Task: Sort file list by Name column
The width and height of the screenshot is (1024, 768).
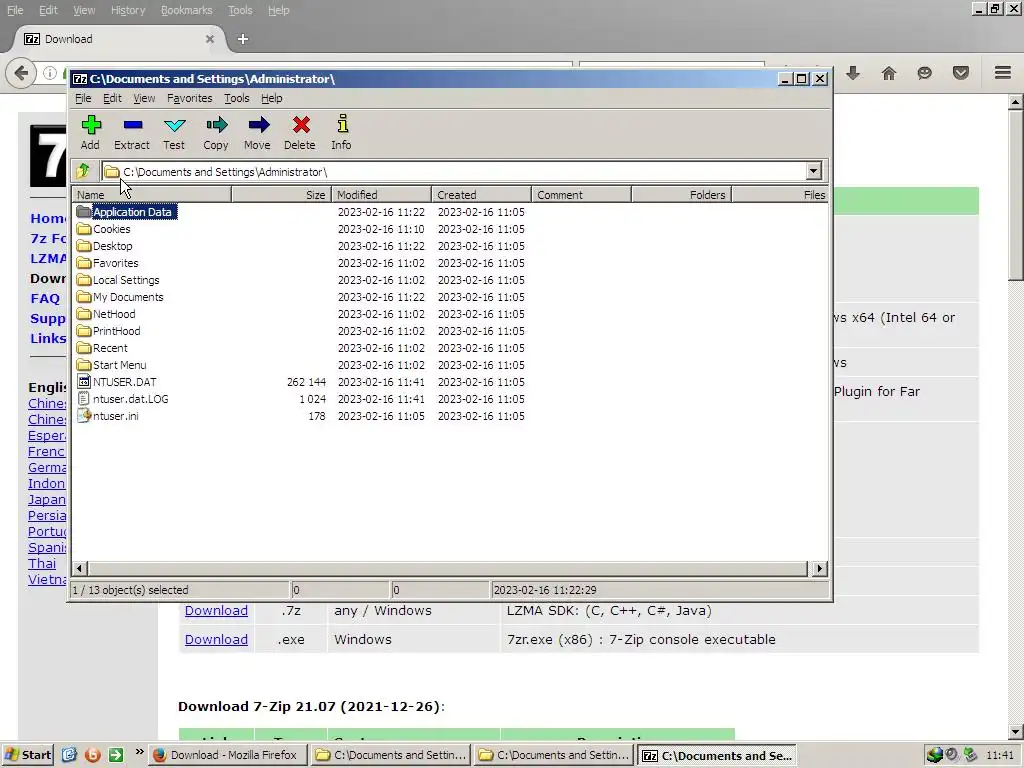Action: (x=152, y=195)
